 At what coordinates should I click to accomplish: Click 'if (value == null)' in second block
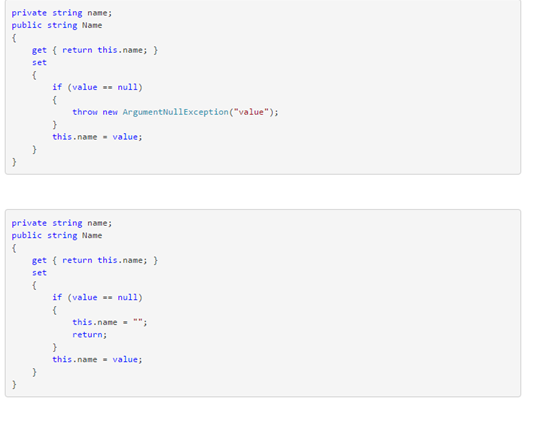[98, 297]
